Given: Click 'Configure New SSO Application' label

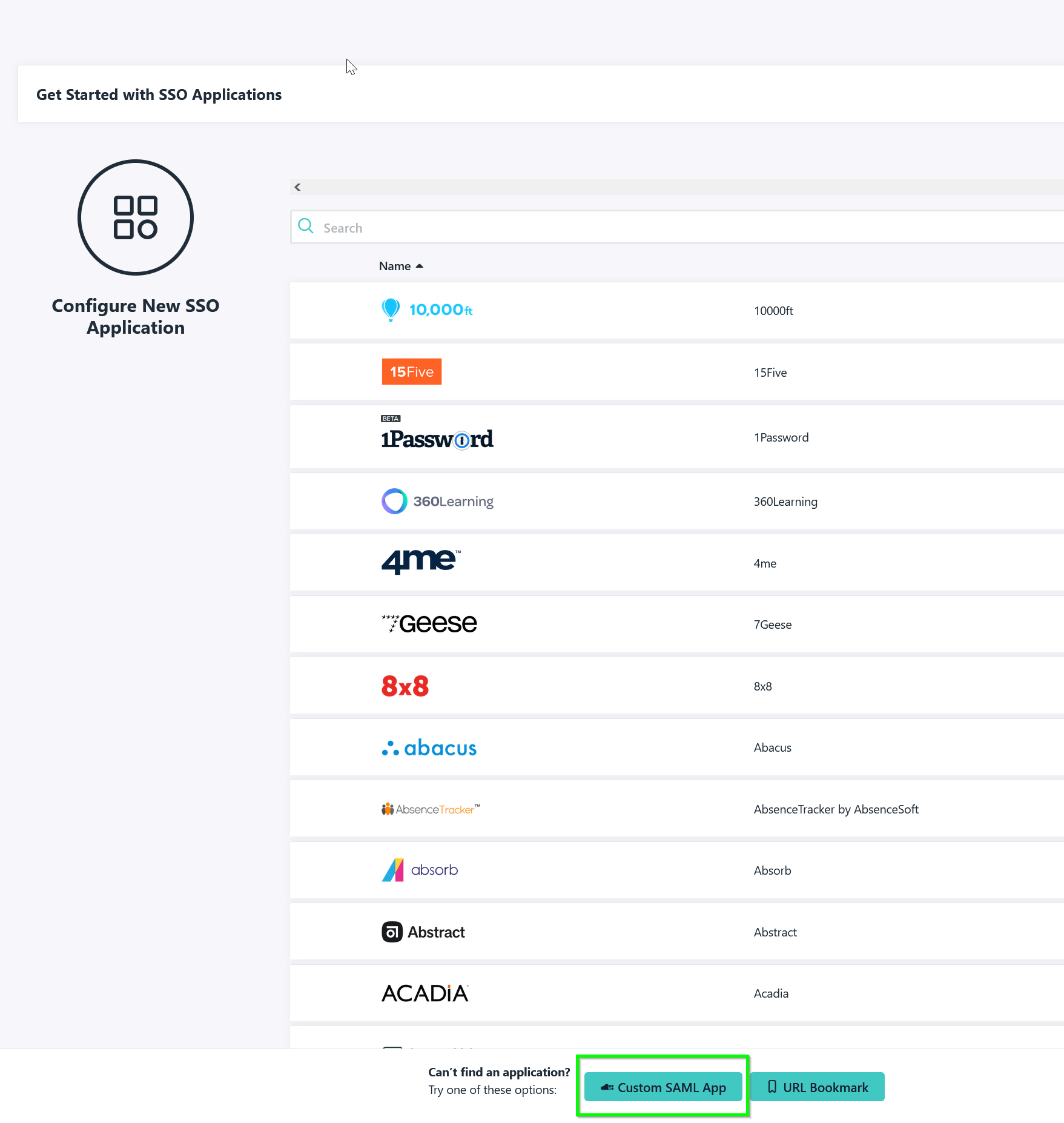Looking at the screenshot, I should [x=136, y=316].
